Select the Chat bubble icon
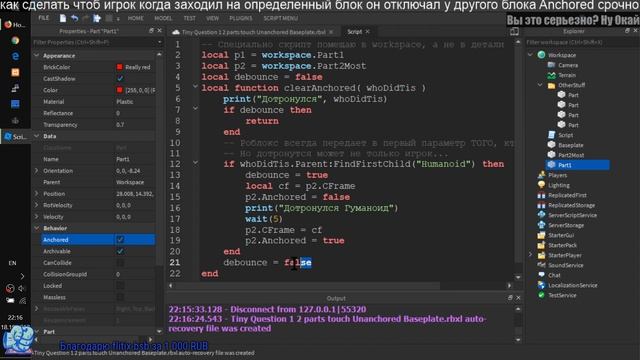 [x=542, y=275]
